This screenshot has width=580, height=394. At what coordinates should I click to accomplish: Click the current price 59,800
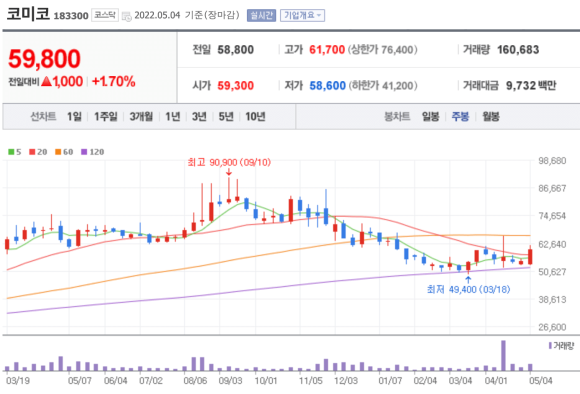[x=44, y=59]
